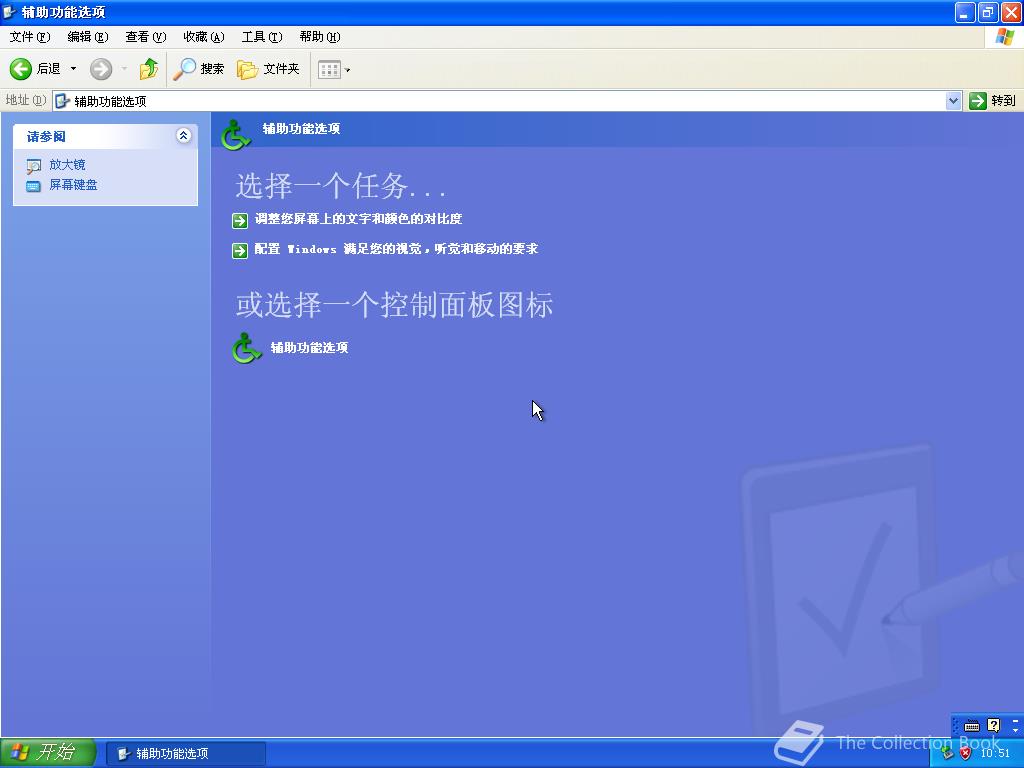Click the address bar page icon
This screenshot has width=1024, height=768.
pos(62,101)
